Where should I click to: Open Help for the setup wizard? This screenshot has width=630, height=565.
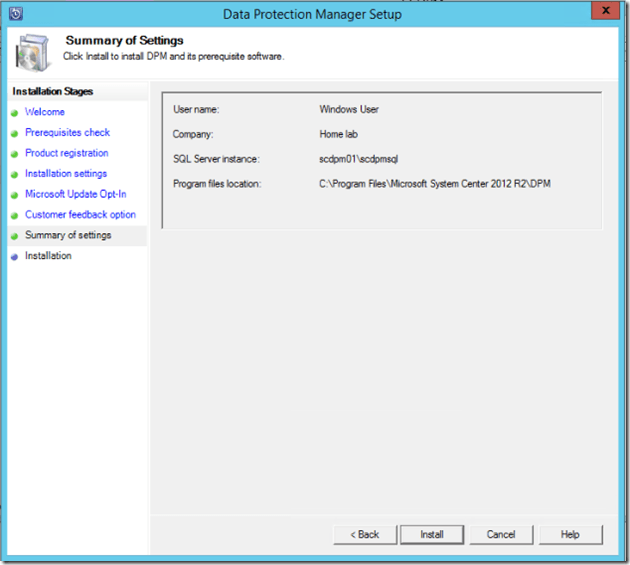tap(570, 534)
